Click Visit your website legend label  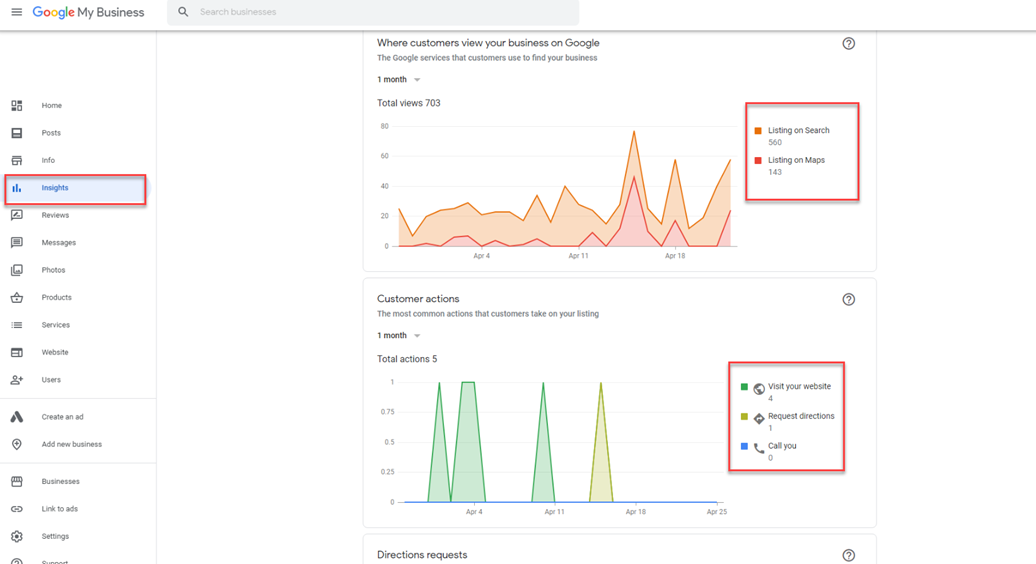pos(799,386)
